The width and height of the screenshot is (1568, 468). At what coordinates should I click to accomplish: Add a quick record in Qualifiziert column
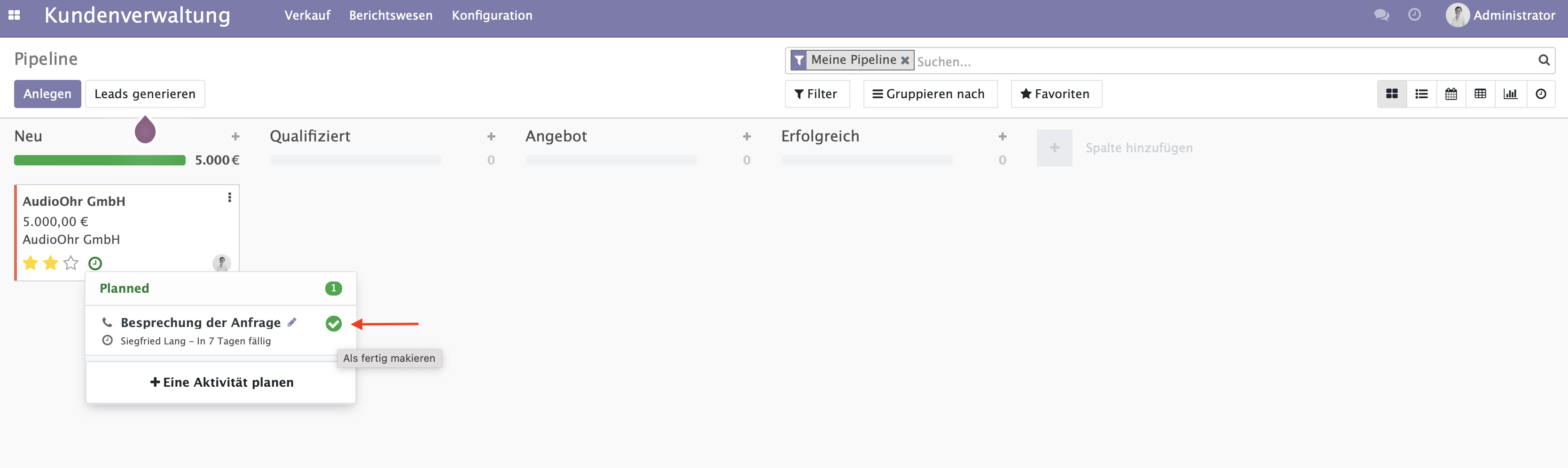click(491, 136)
